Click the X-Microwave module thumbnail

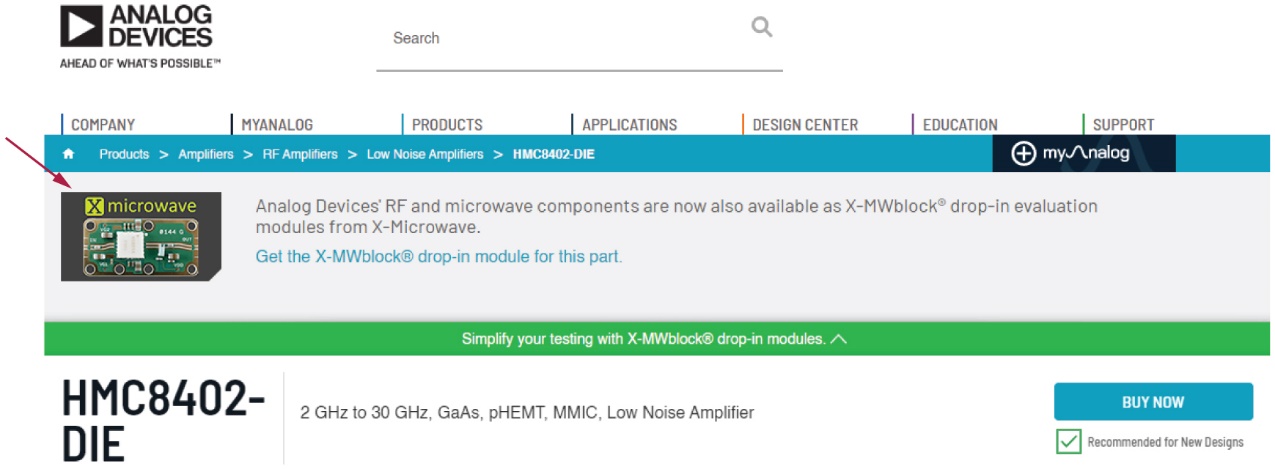tap(140, 237)
